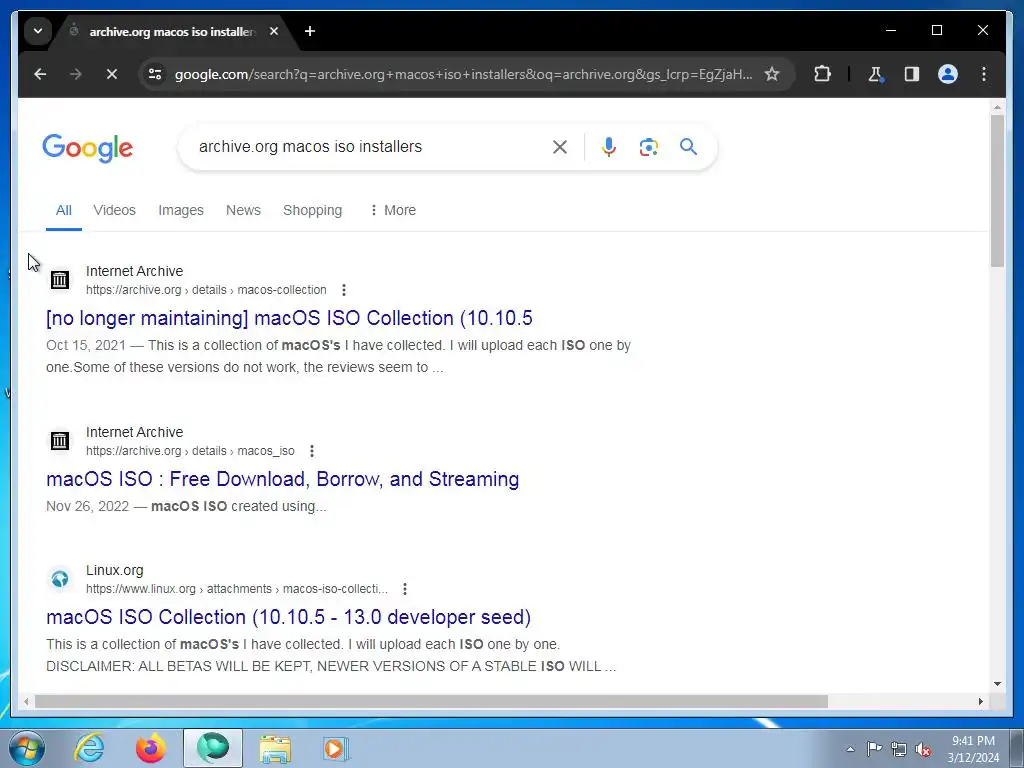1024x768 pixels.
Task: Open Windows Explorer folder from taskbar
Action: (275, 748)
